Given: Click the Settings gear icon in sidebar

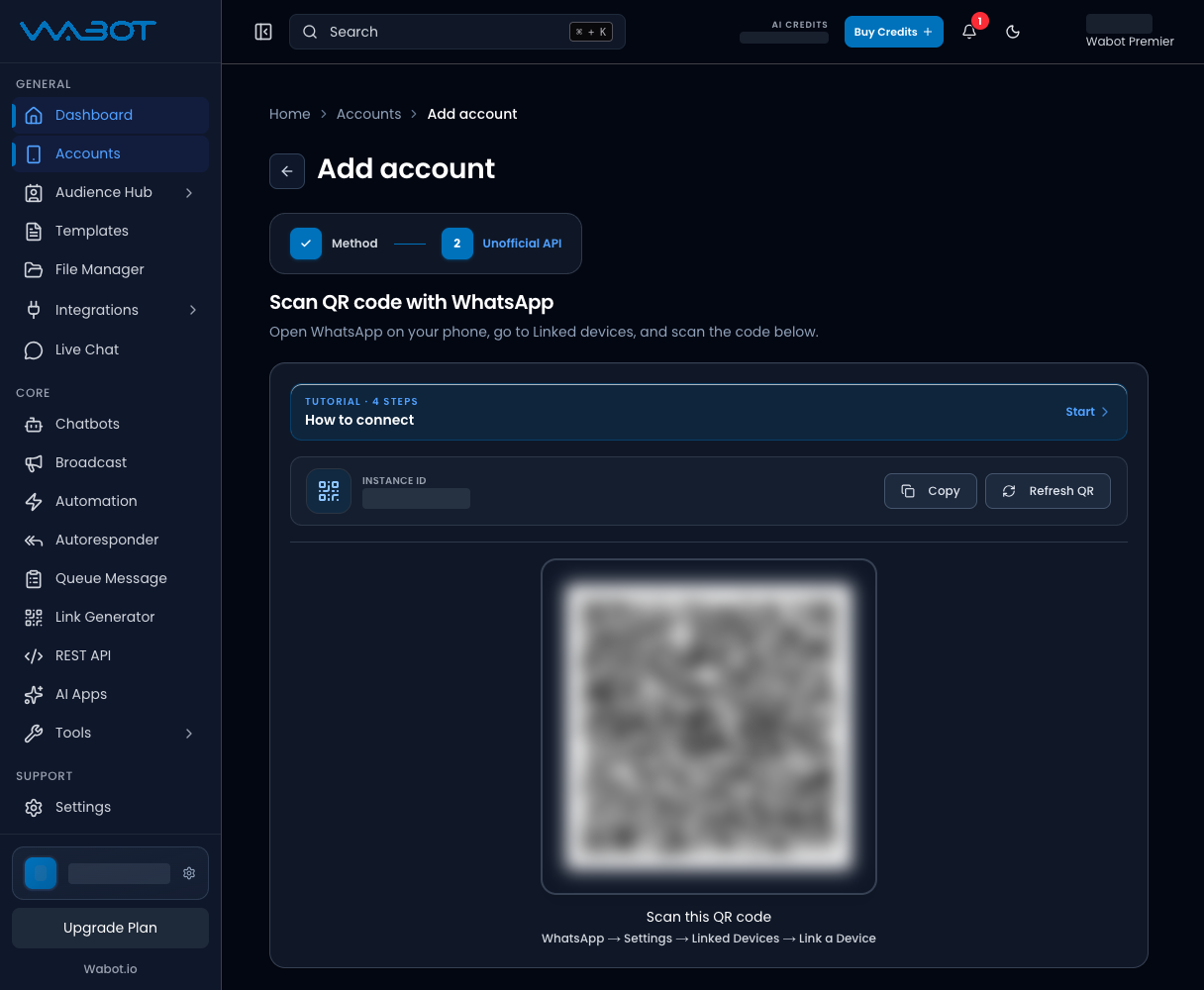Looking at the screenshot, I should pos(34,807).
